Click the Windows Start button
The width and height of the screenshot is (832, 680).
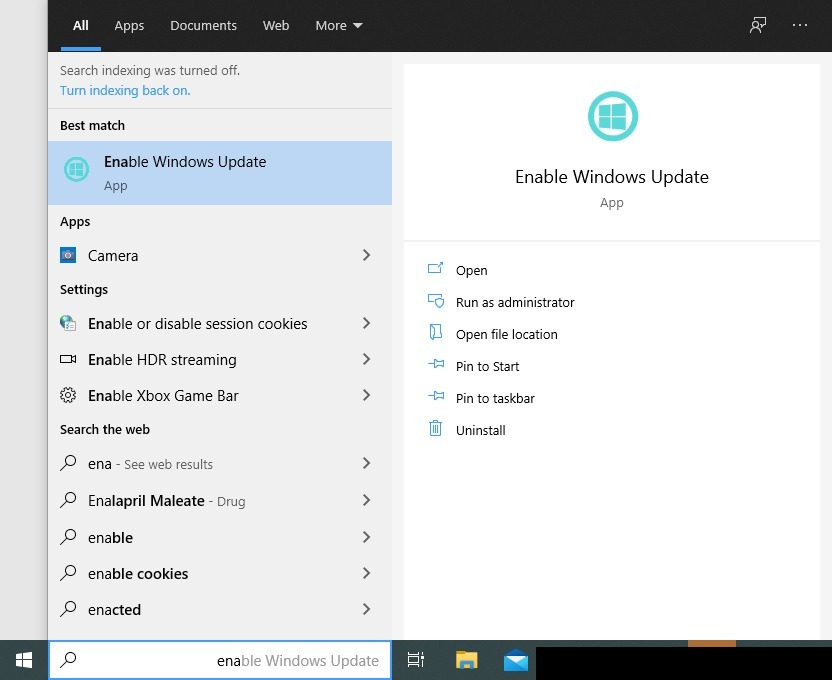[24, 660]
